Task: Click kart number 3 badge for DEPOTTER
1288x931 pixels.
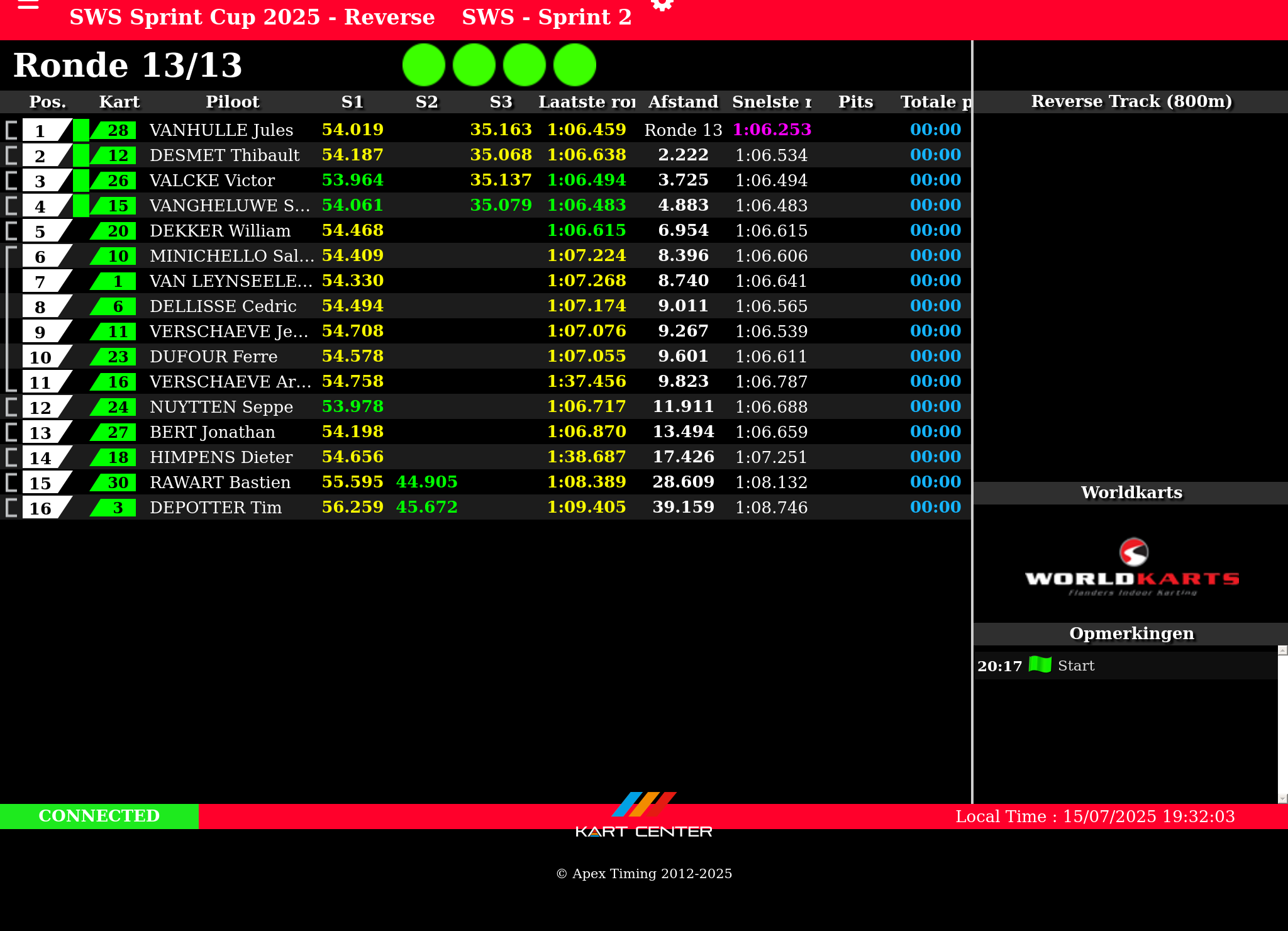Action: point(117,508)
